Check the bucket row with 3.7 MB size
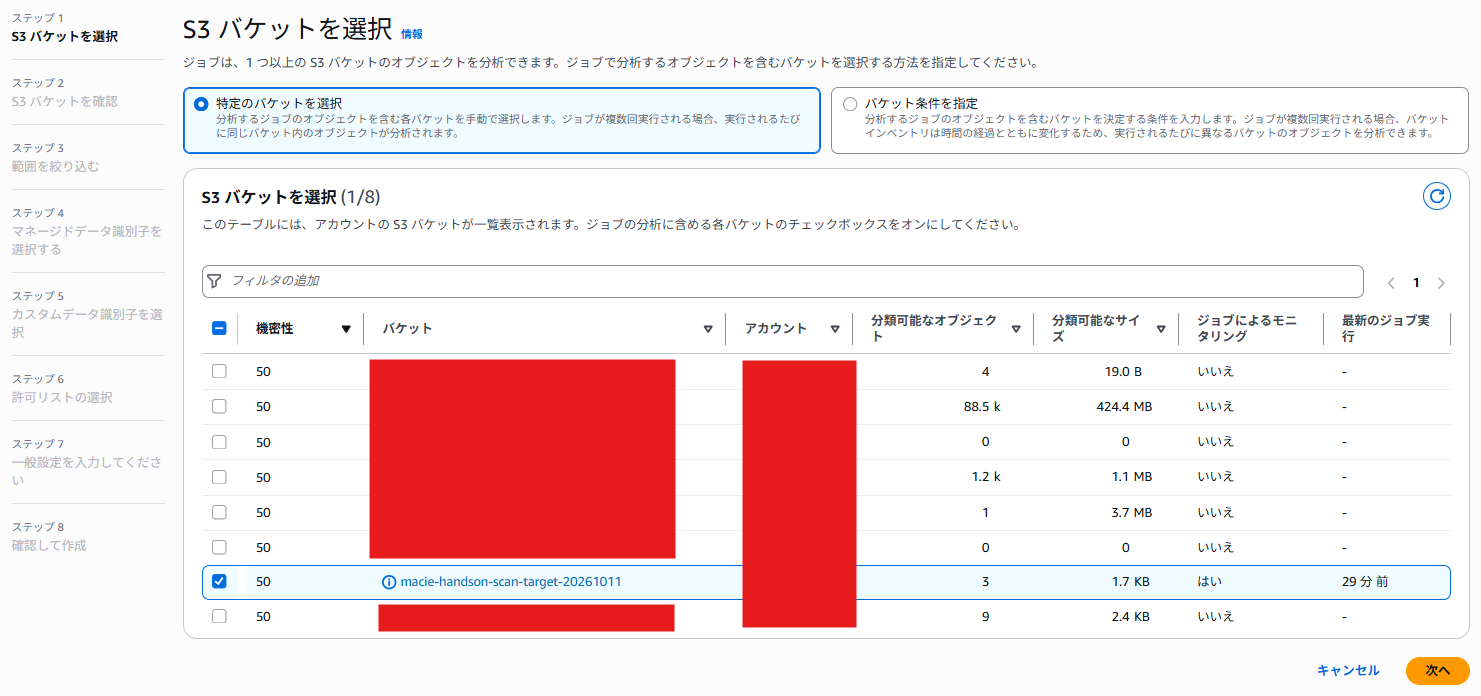The image size is (1481, 696). [220, 512]
